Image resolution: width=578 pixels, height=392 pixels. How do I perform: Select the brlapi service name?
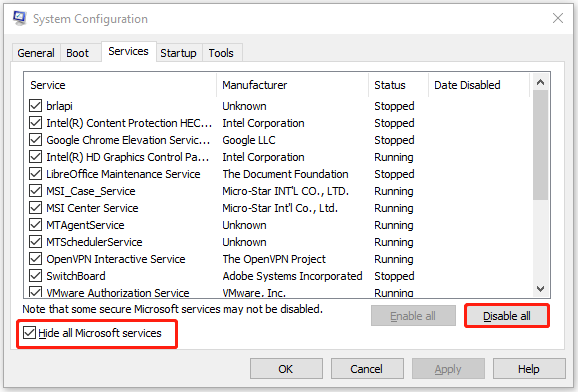(x=59, y=106)
